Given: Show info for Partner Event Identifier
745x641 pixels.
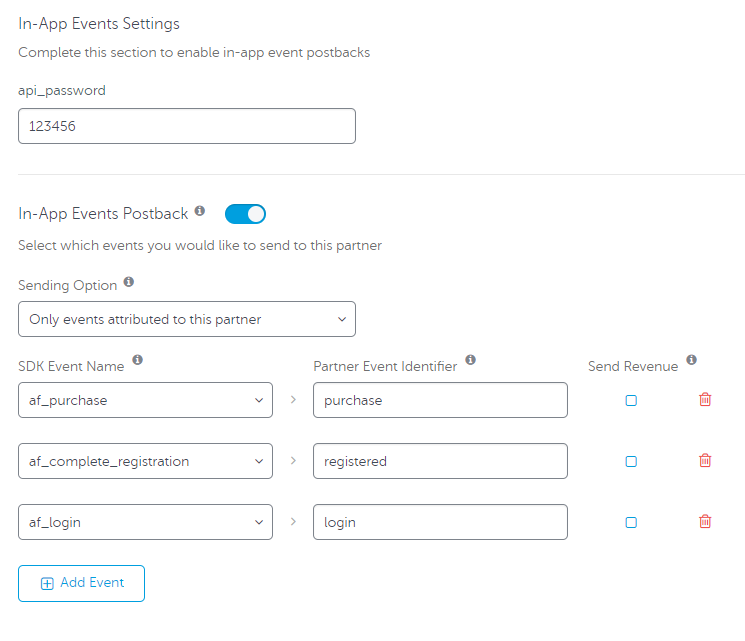Looking at the screenshot, I should [470, 359].
